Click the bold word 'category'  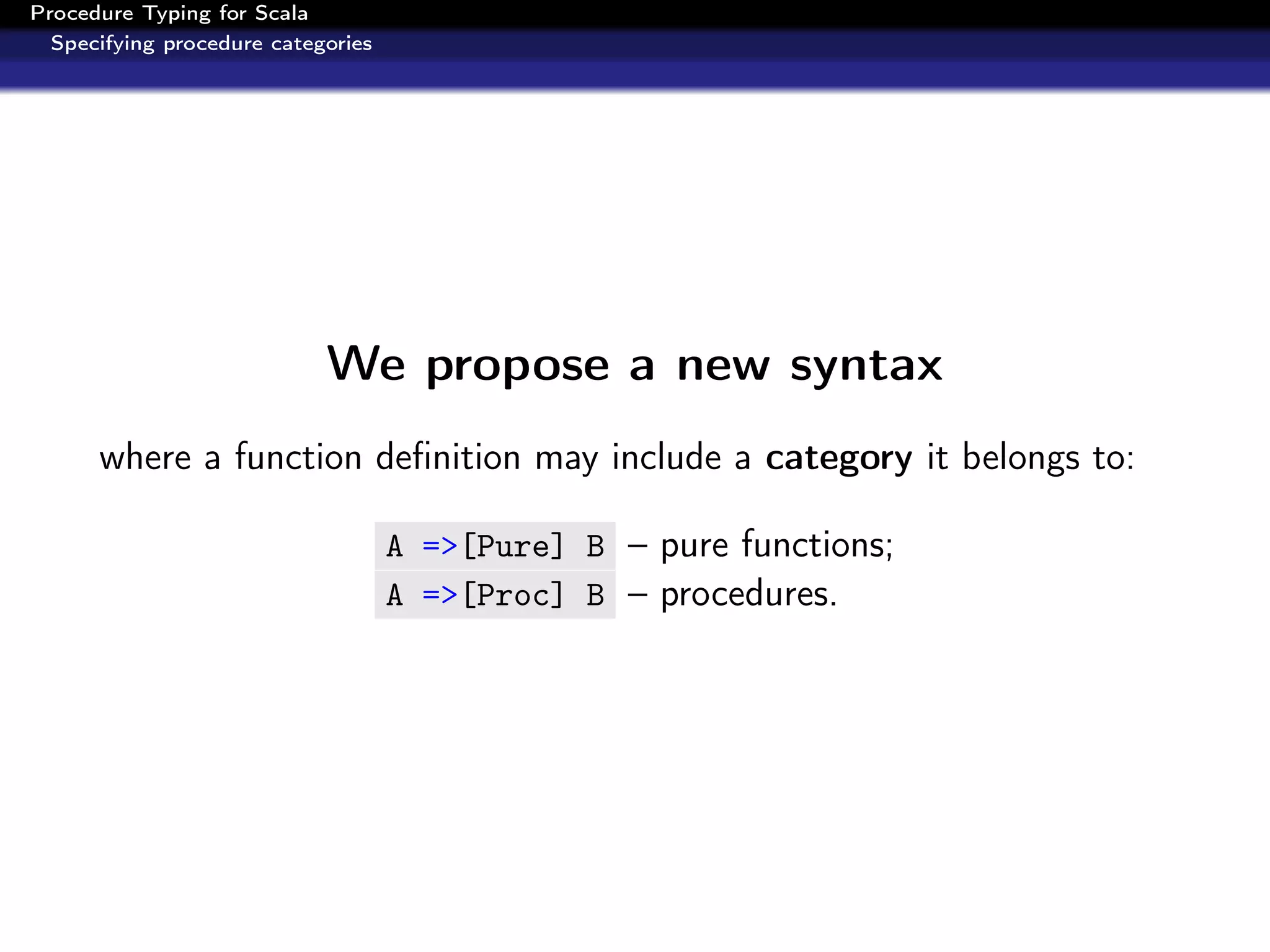coord(838,459)
